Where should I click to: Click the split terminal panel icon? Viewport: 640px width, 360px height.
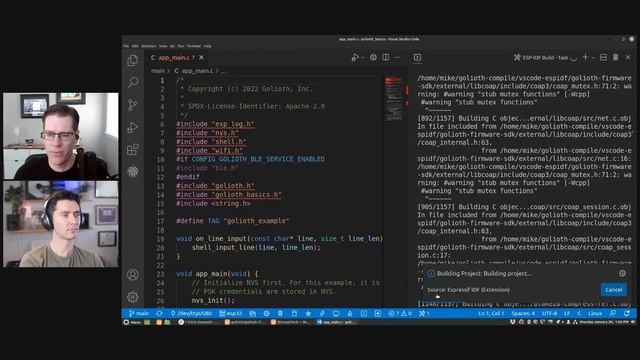(x=603, y=58)
